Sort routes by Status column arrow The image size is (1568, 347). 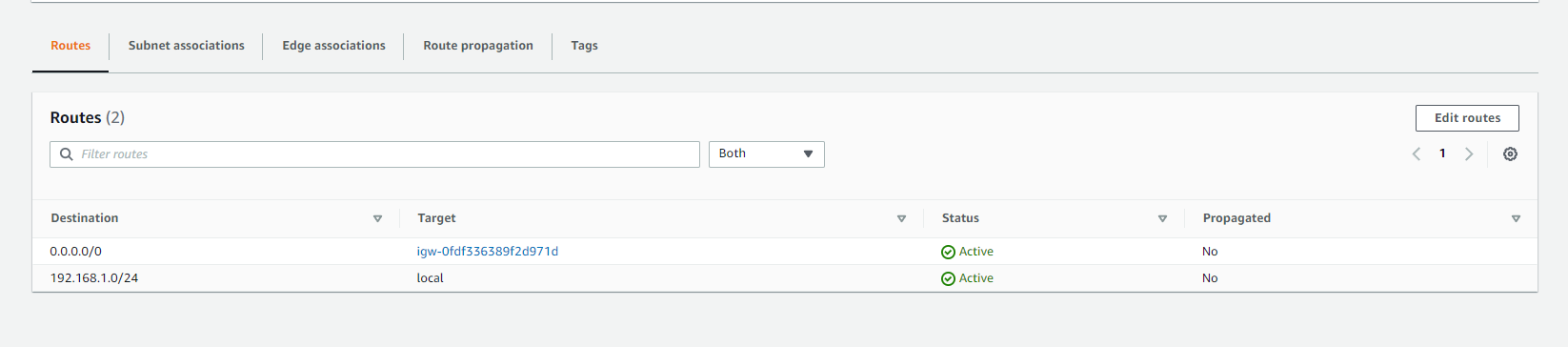tap(1162, 219)
